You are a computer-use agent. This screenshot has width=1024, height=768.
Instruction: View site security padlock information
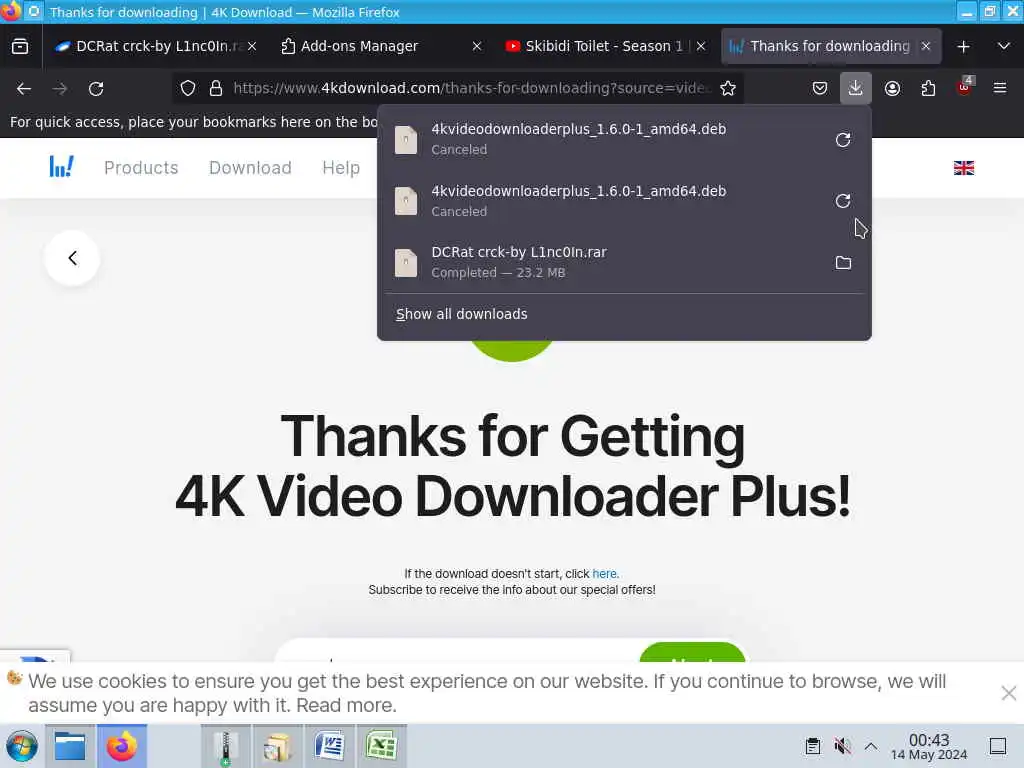[216, 88]
